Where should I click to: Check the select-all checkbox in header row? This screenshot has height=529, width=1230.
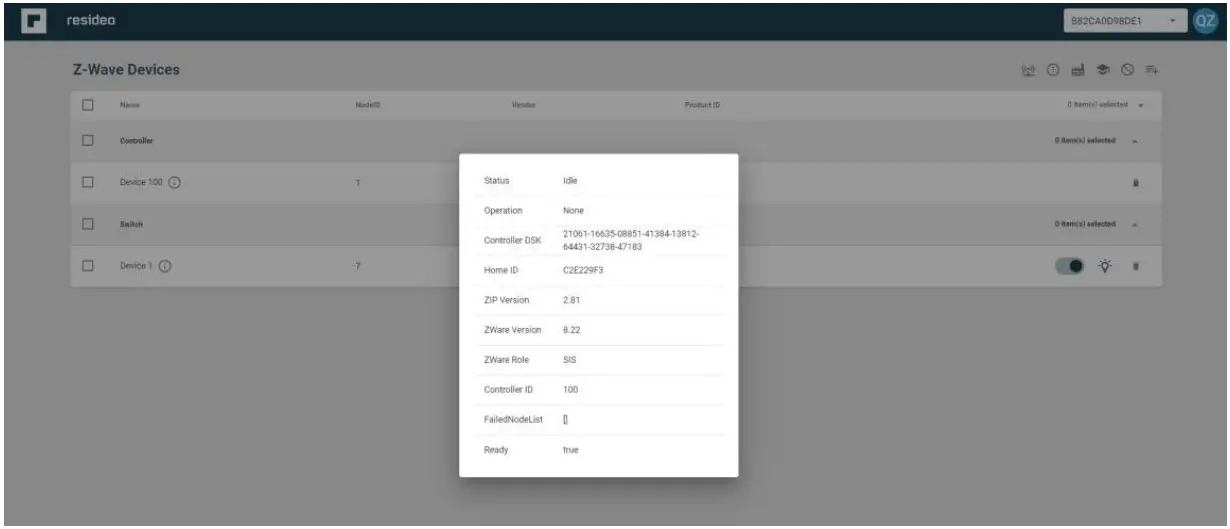[x=87, y=104]
